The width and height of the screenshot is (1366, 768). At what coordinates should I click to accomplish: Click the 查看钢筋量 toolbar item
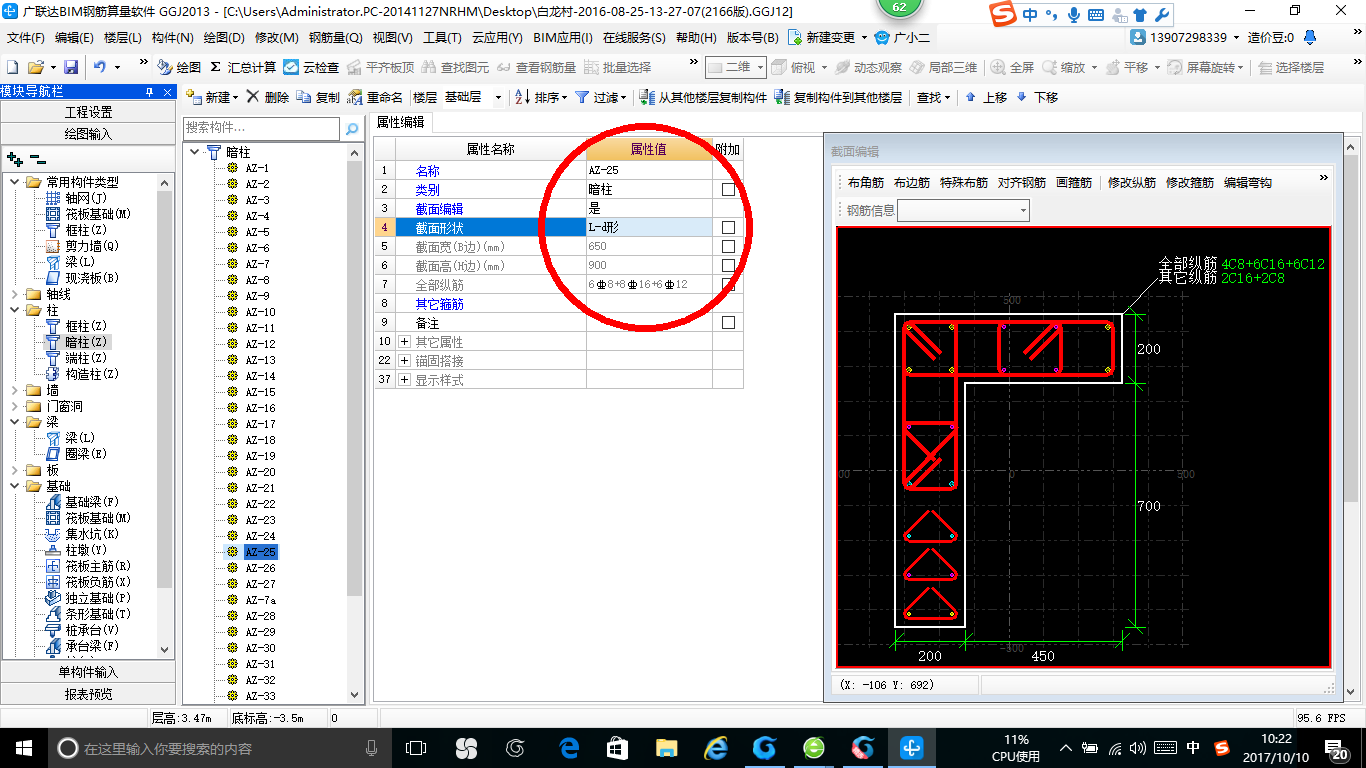click(536, 67)
